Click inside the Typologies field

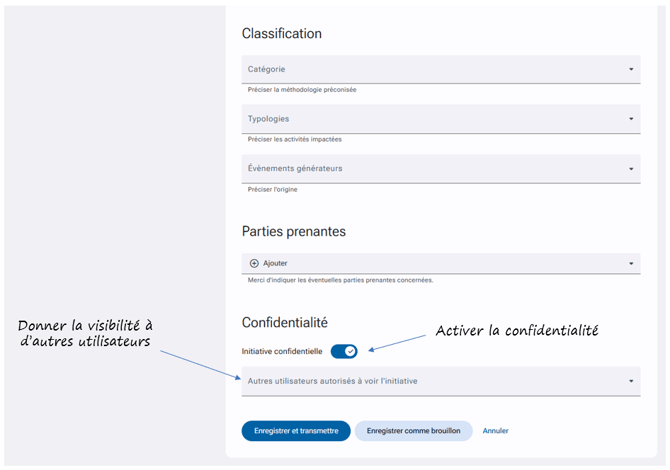tap(441, 119)
